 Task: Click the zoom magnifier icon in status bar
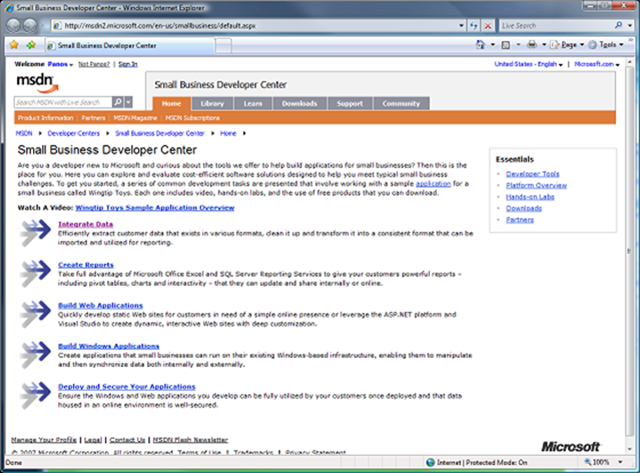[588, 462]
